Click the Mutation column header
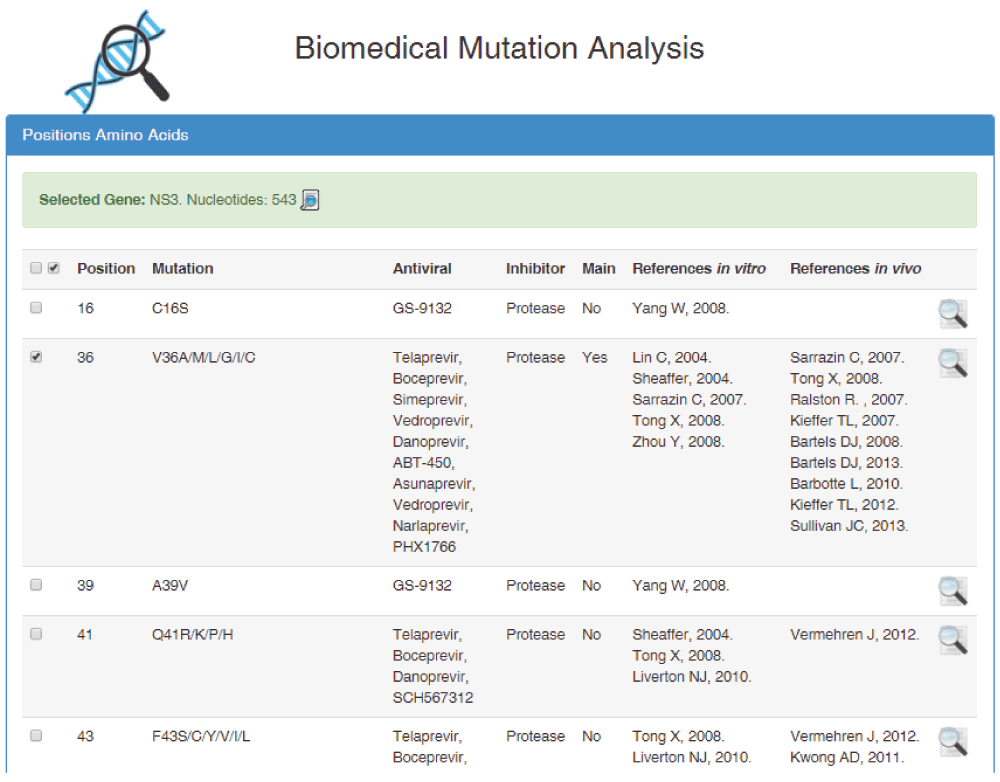This screenshot has width=1000, height=782. pyautogui.click(x=182, y=268)
